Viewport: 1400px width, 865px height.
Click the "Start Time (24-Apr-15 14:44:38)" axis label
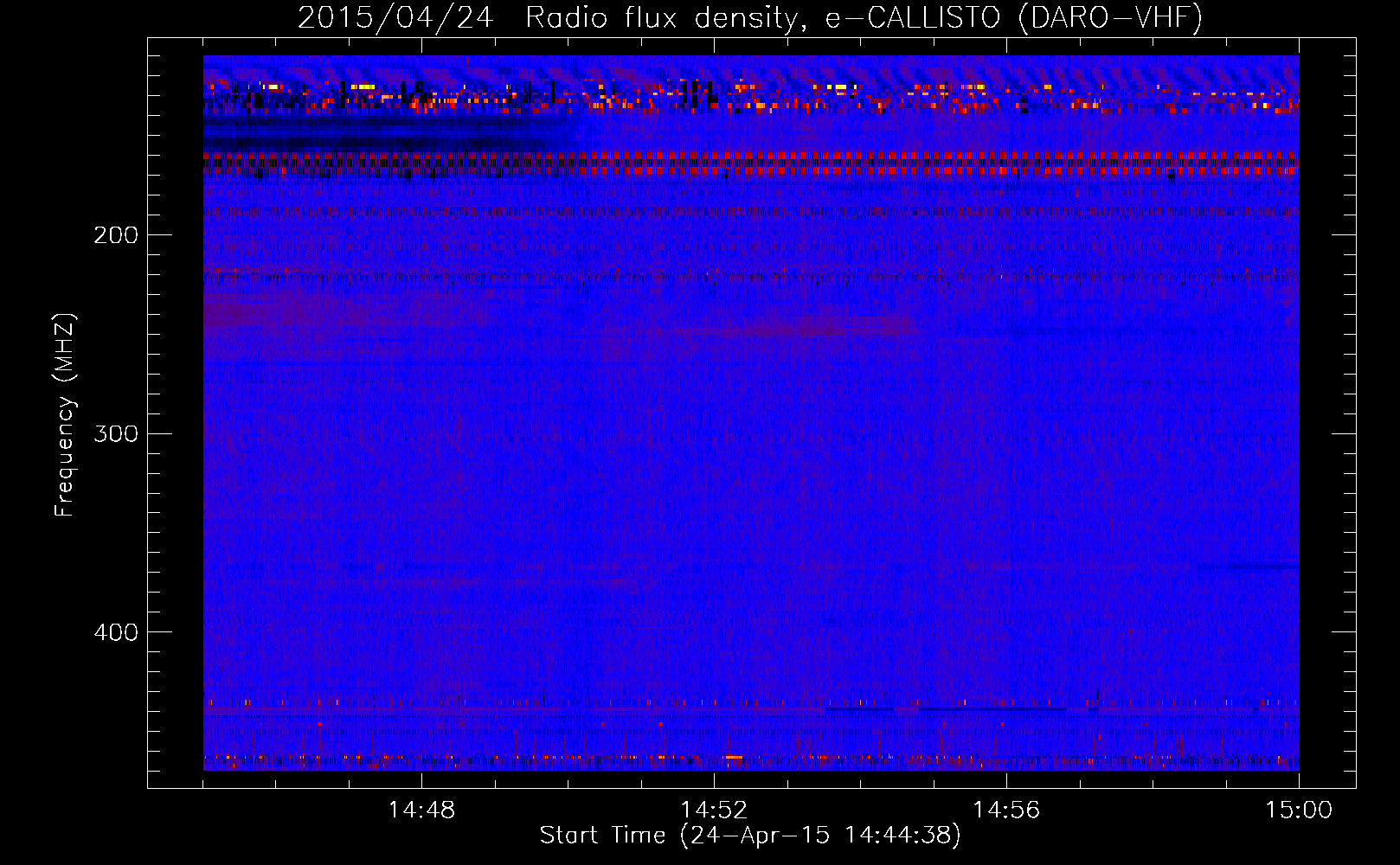pyautogui.click(x=750, y=836)
